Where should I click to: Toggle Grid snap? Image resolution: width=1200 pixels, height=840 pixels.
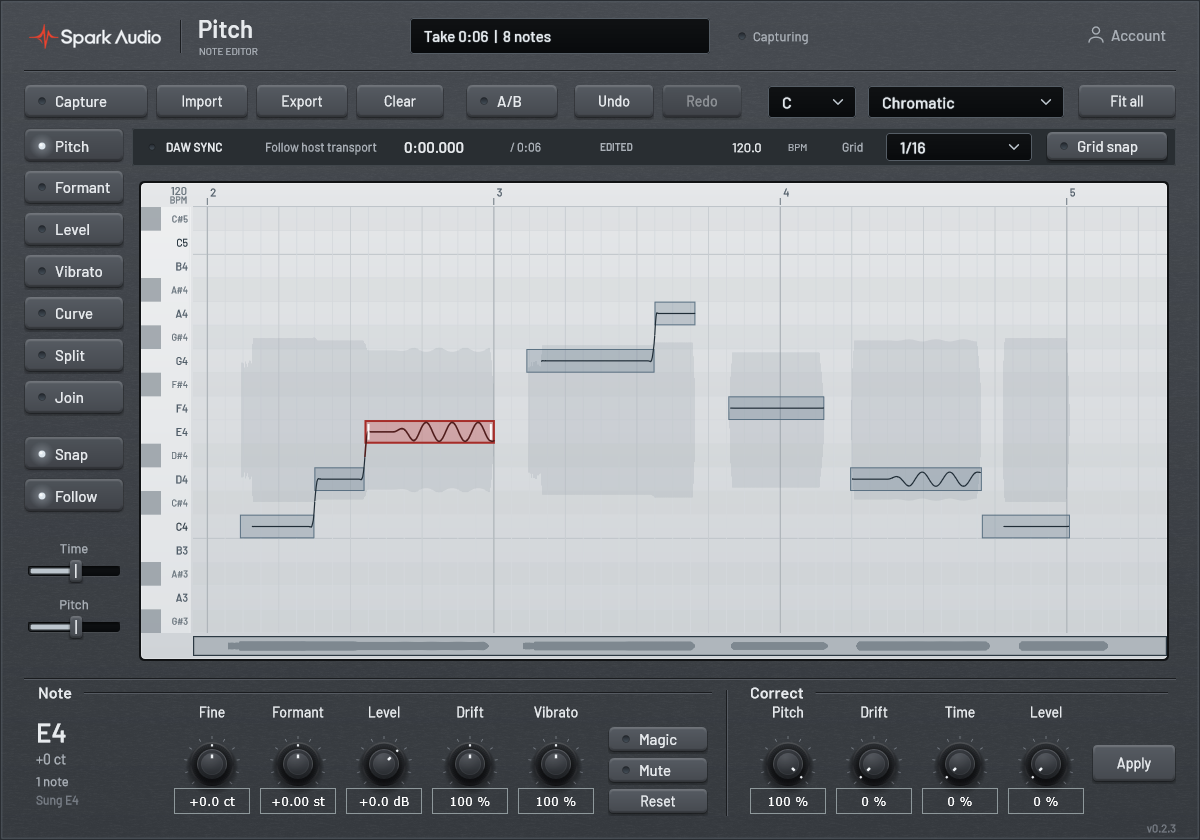pos(1107,146)
